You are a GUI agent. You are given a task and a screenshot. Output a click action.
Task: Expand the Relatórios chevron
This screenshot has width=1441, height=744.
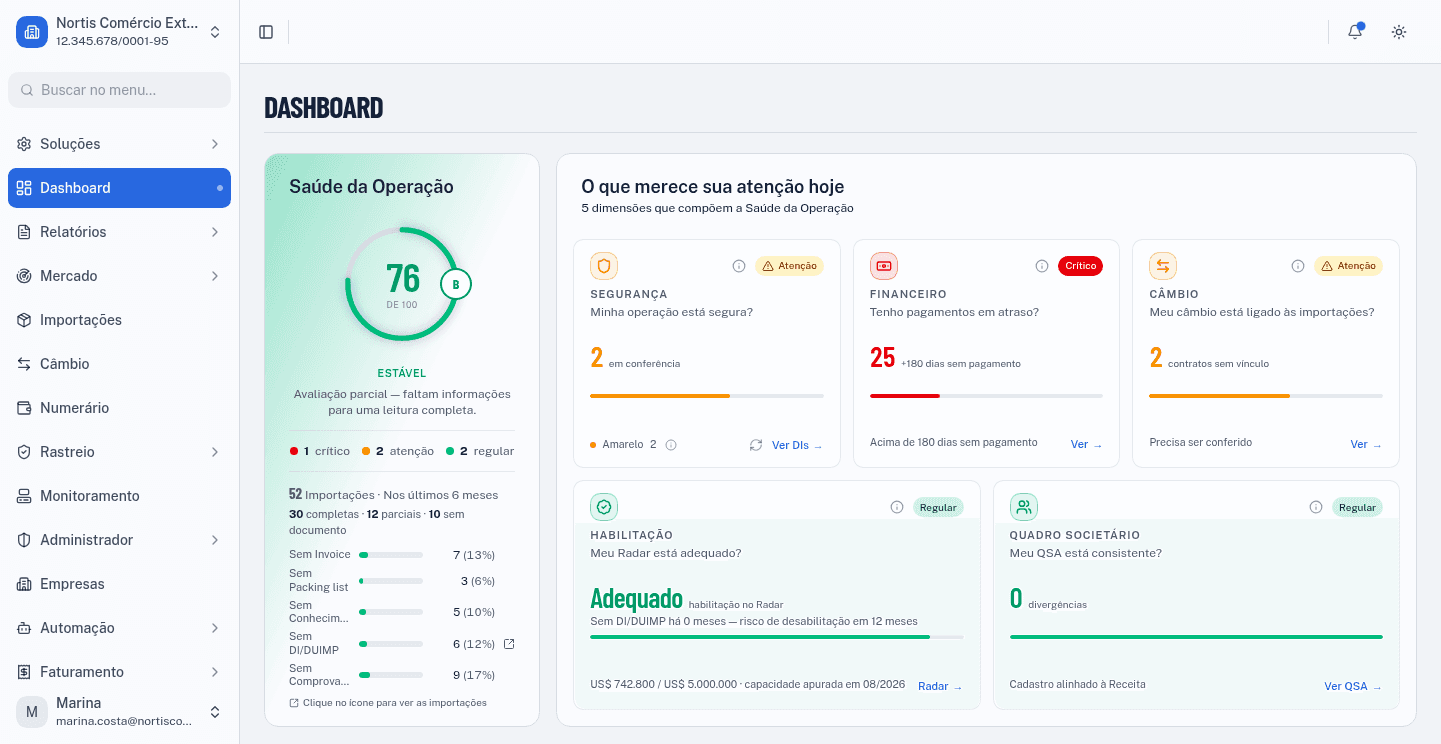click(215, 232)
